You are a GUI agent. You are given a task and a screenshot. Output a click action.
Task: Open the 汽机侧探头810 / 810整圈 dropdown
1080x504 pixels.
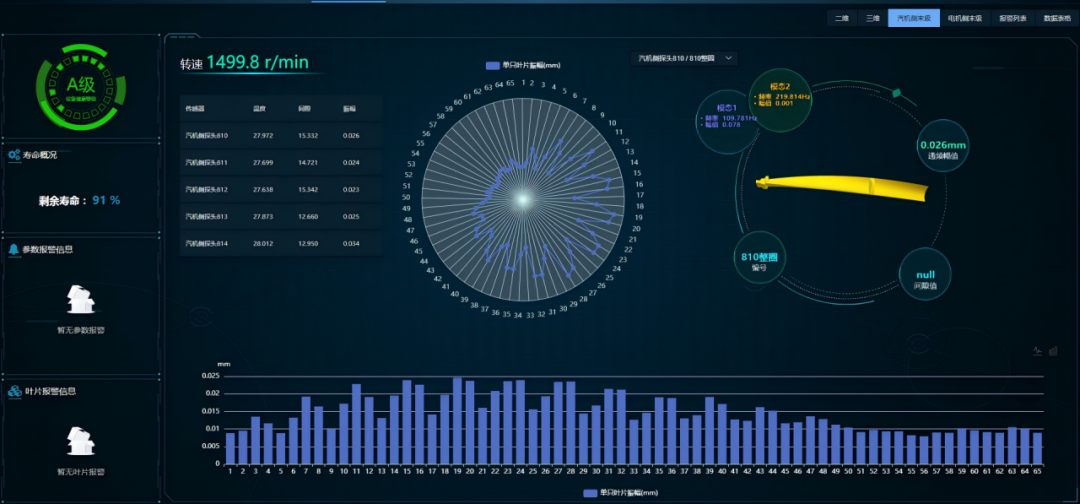[686, 59]
